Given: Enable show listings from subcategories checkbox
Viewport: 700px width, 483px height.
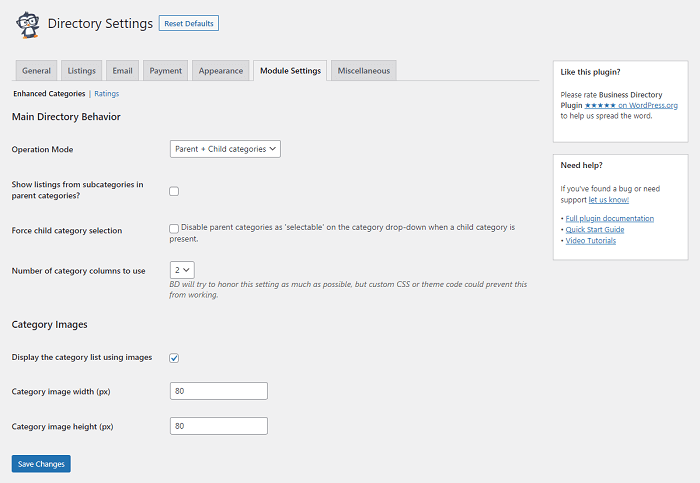Looking at the screenshot, I should pos(174,191).
